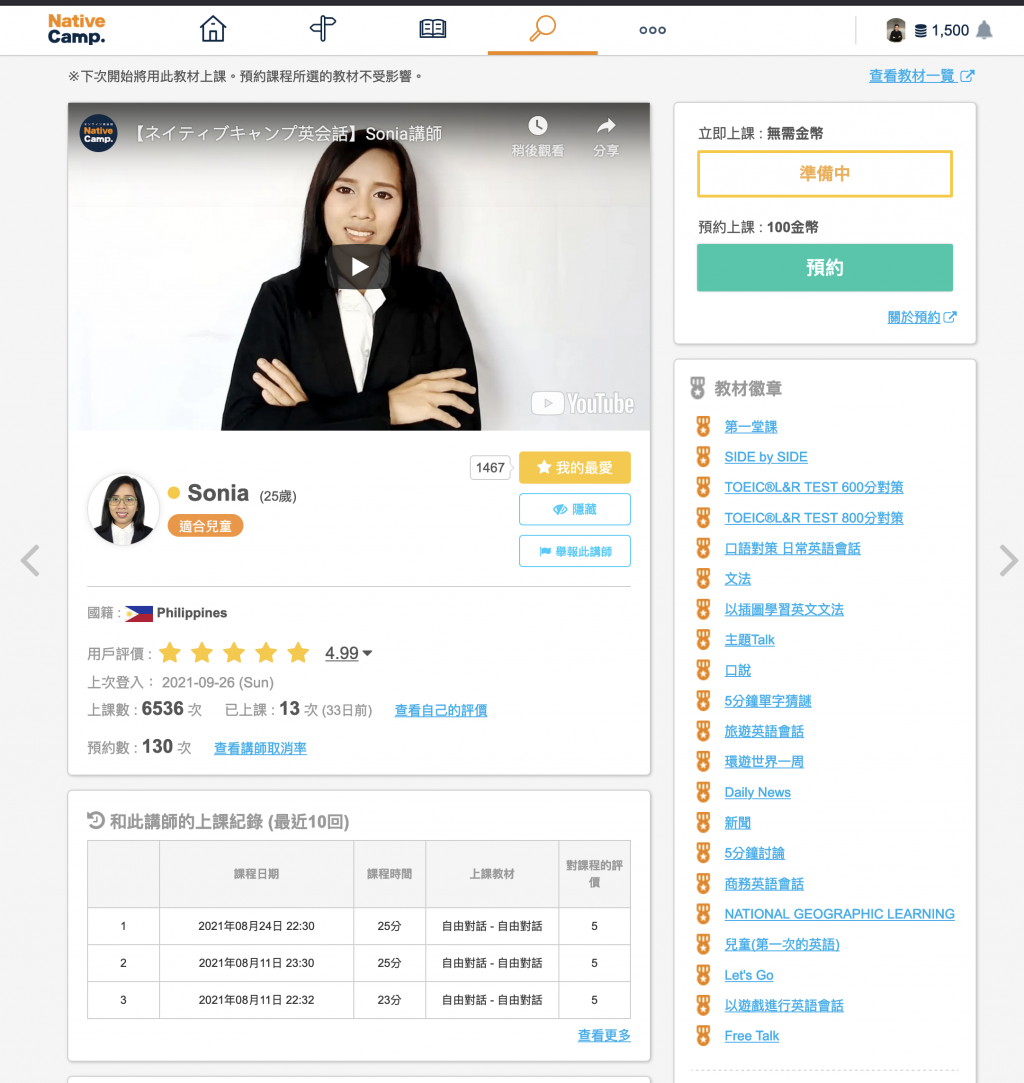Viewport: 1024px width, 1083px height.
Task: Open 以遊戲進行英語會話 link
Action: pyautogui.click(x=784, y=1005)
